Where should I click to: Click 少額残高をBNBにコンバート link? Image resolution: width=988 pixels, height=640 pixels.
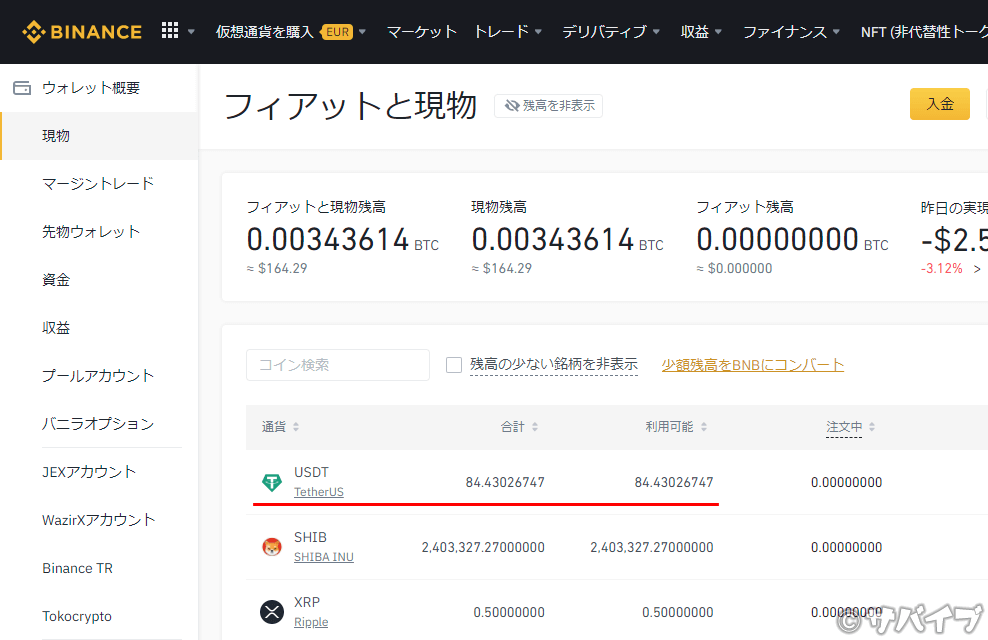coord(752,365)
